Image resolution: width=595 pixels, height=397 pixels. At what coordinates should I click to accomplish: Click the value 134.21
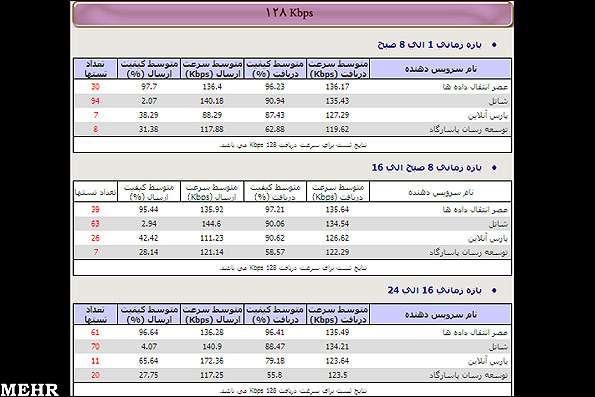point(337,347)
